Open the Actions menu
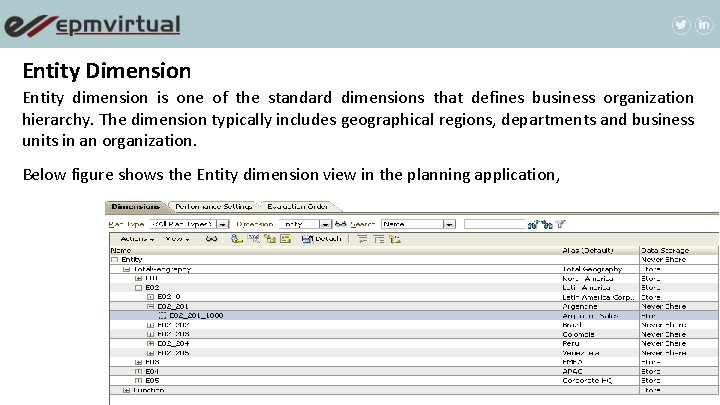 coord(137,239)
